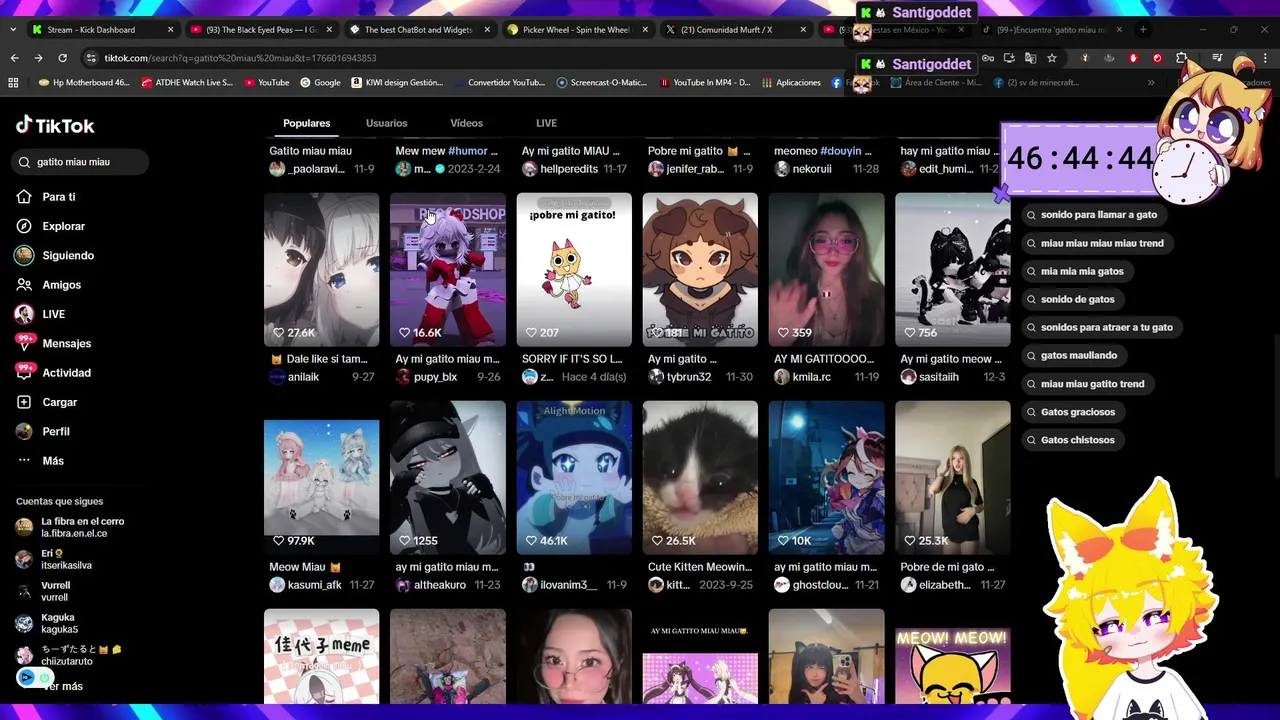1280x720 pixels.
Task: Open the Amigos friends icon
Action: (24, 285)
